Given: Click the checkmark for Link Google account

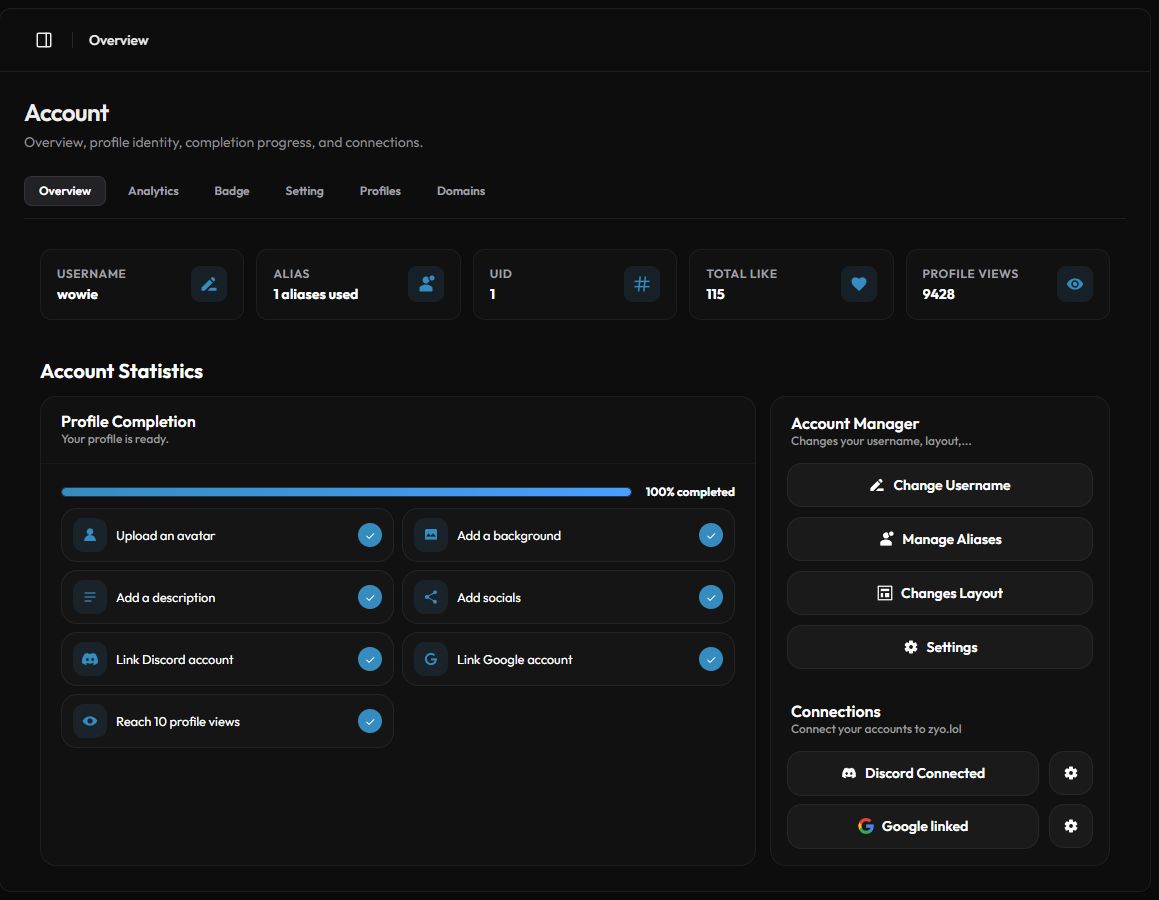Looking at the screenshot, I should coord(710,659).
